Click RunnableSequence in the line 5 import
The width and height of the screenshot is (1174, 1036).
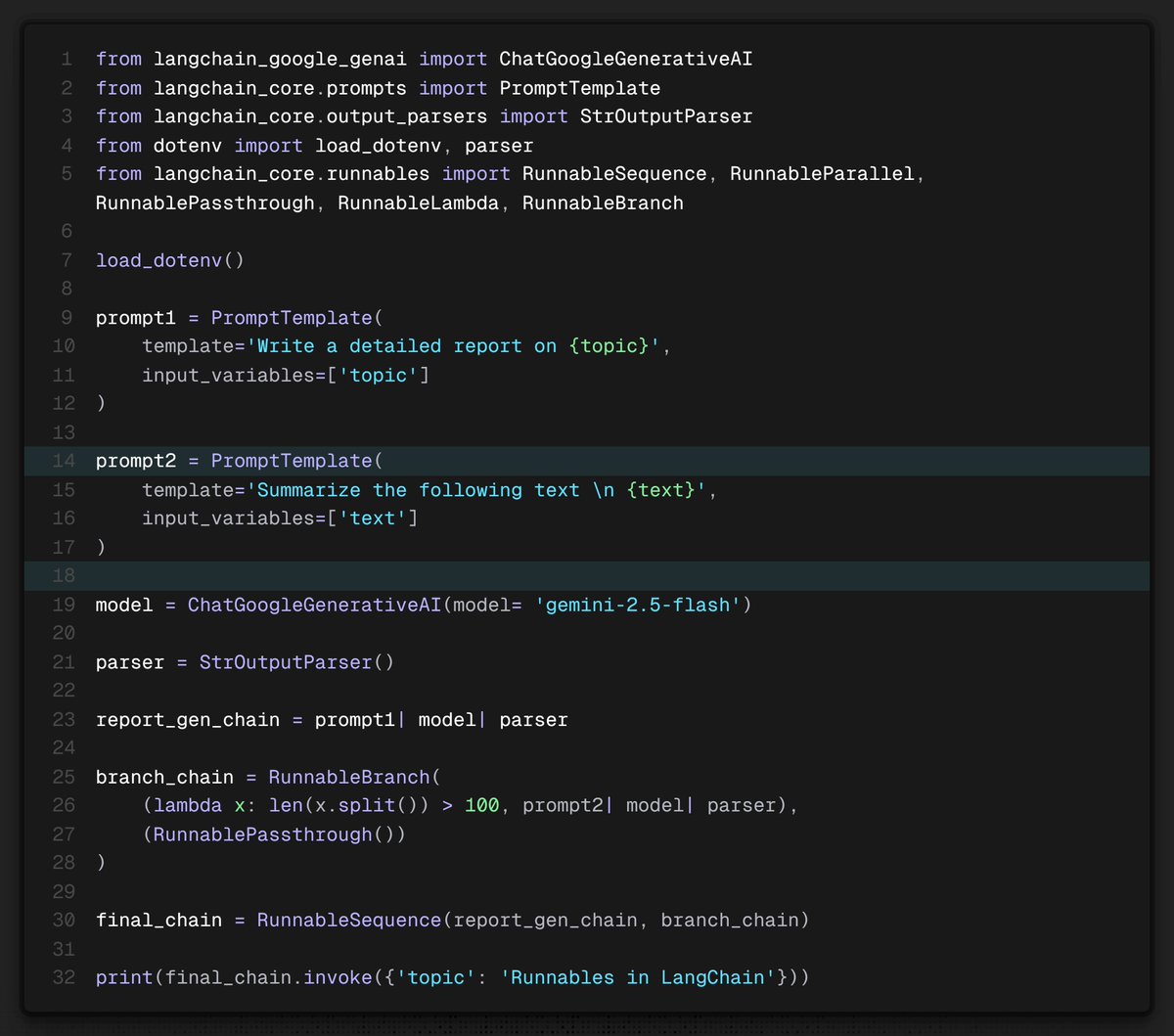(614, 174)
